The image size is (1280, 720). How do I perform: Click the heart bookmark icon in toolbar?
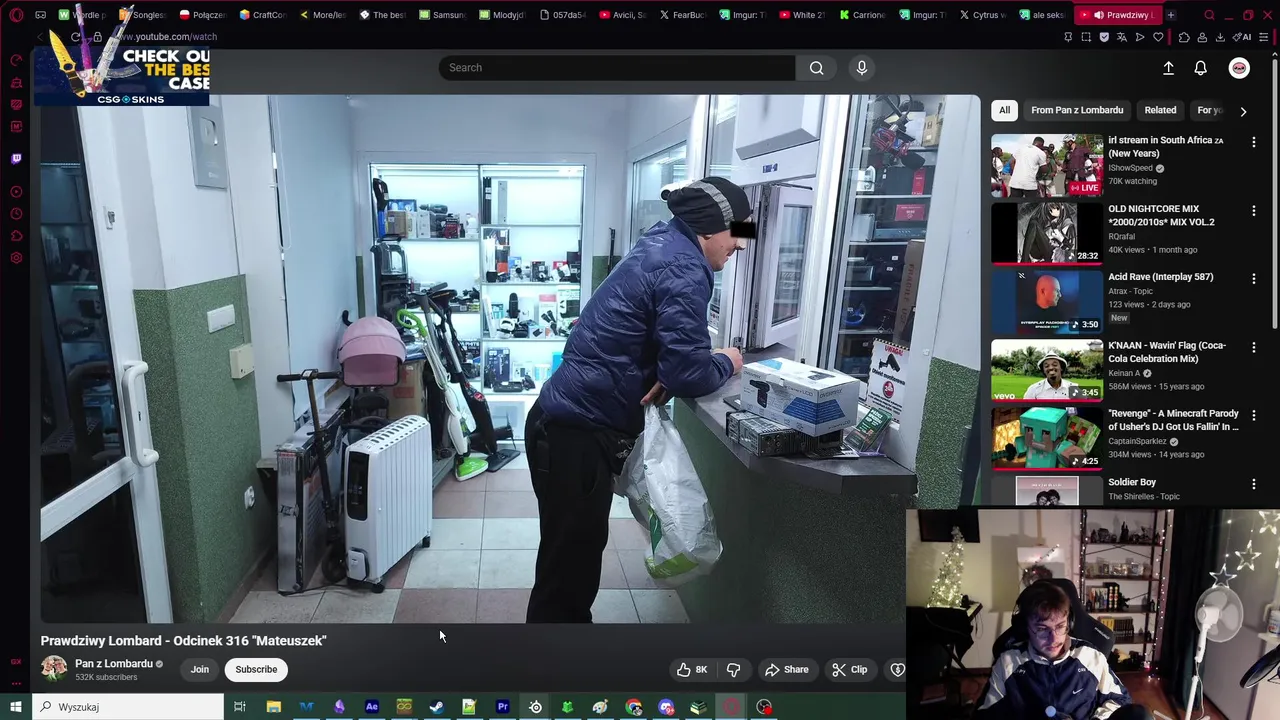1158,37
